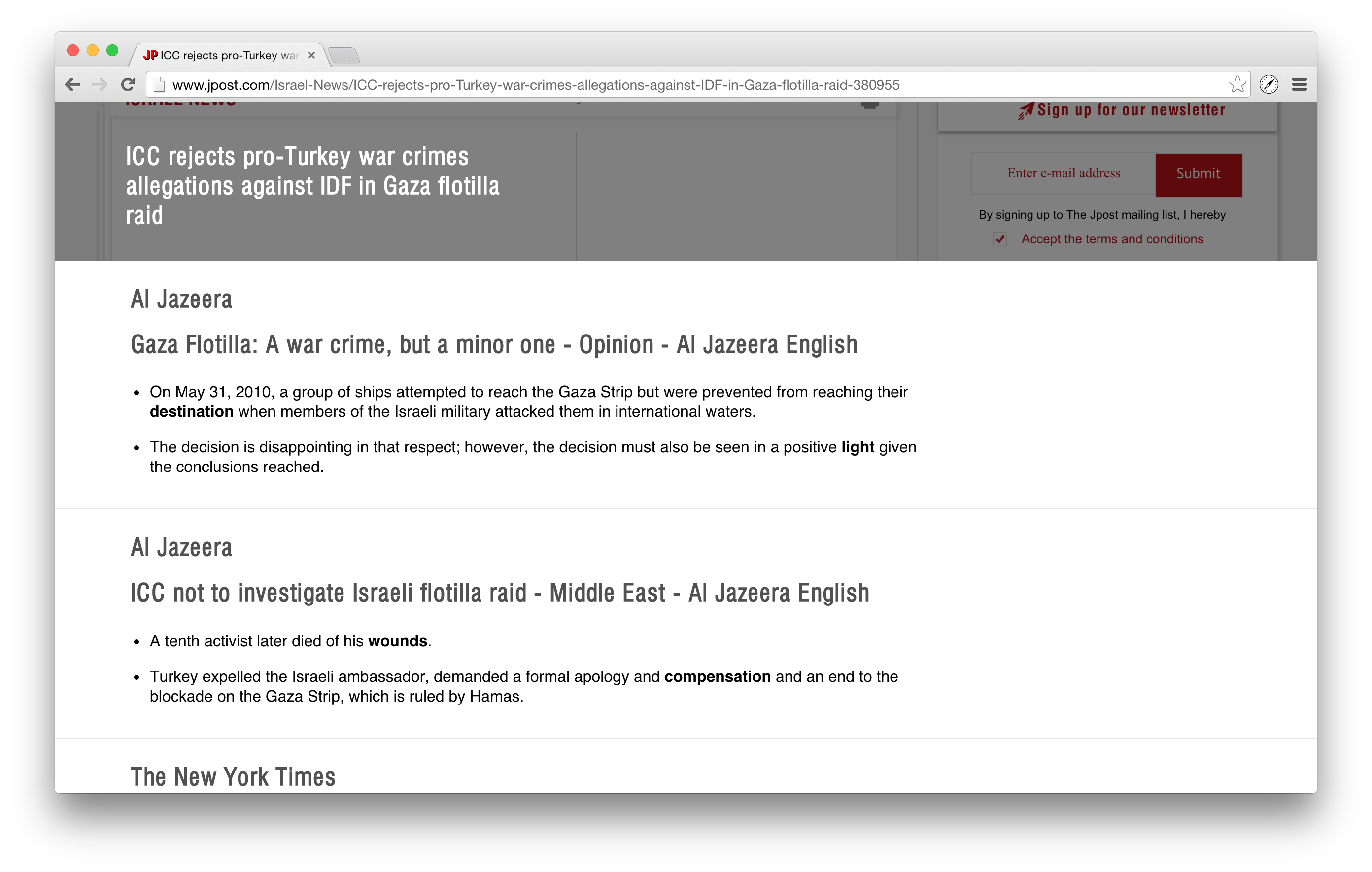Image resolution: width=1372 pixels, height=872 pixels.
Task: Click the first Al Jazeera source heading
Action: [181, 300]
